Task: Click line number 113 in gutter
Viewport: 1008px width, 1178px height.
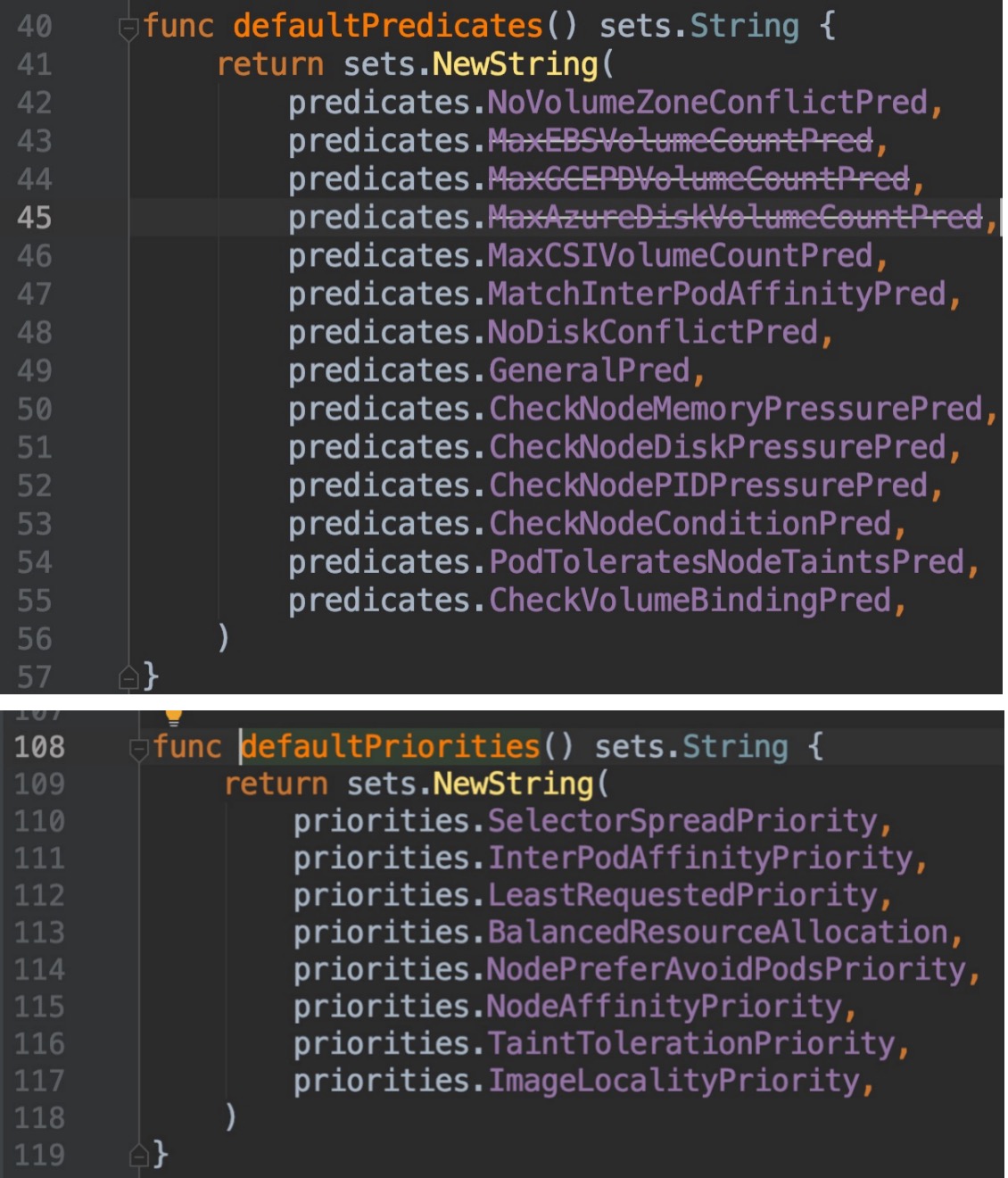Action: (x=39, y=933)
